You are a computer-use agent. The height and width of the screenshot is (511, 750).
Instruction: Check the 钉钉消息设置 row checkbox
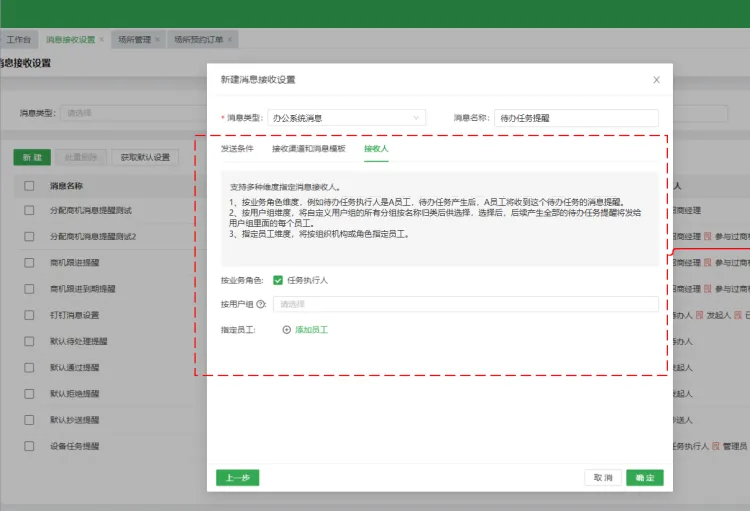[29, 315]
